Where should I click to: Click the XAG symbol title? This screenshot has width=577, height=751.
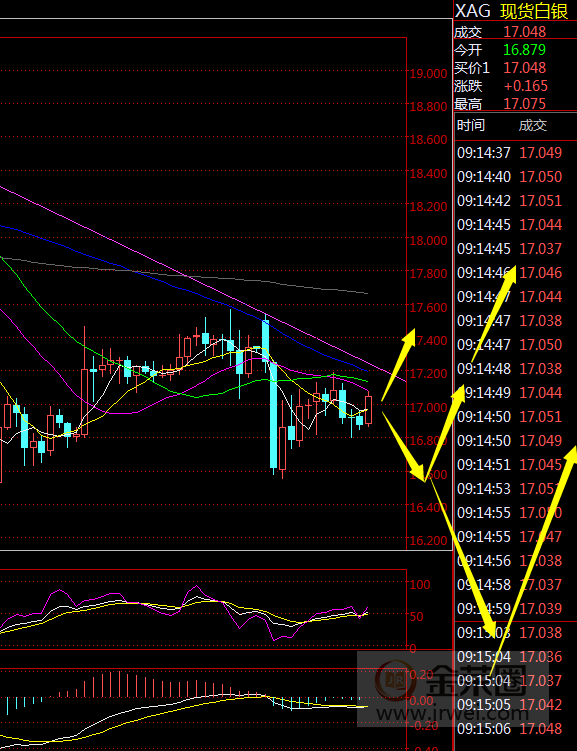(x=473, y=11)
